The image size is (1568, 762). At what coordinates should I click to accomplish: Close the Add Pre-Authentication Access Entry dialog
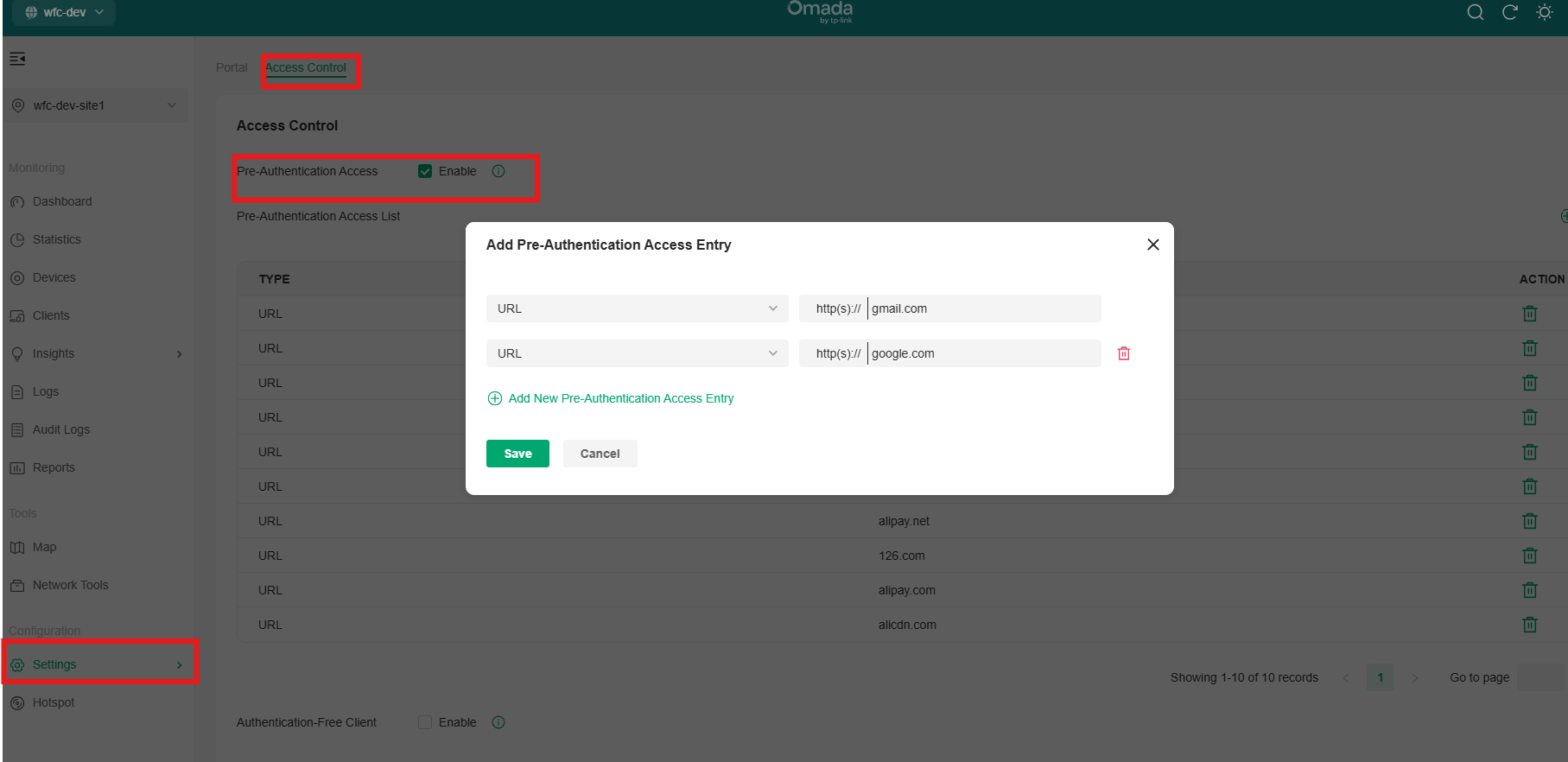(x=1152, y=244)
